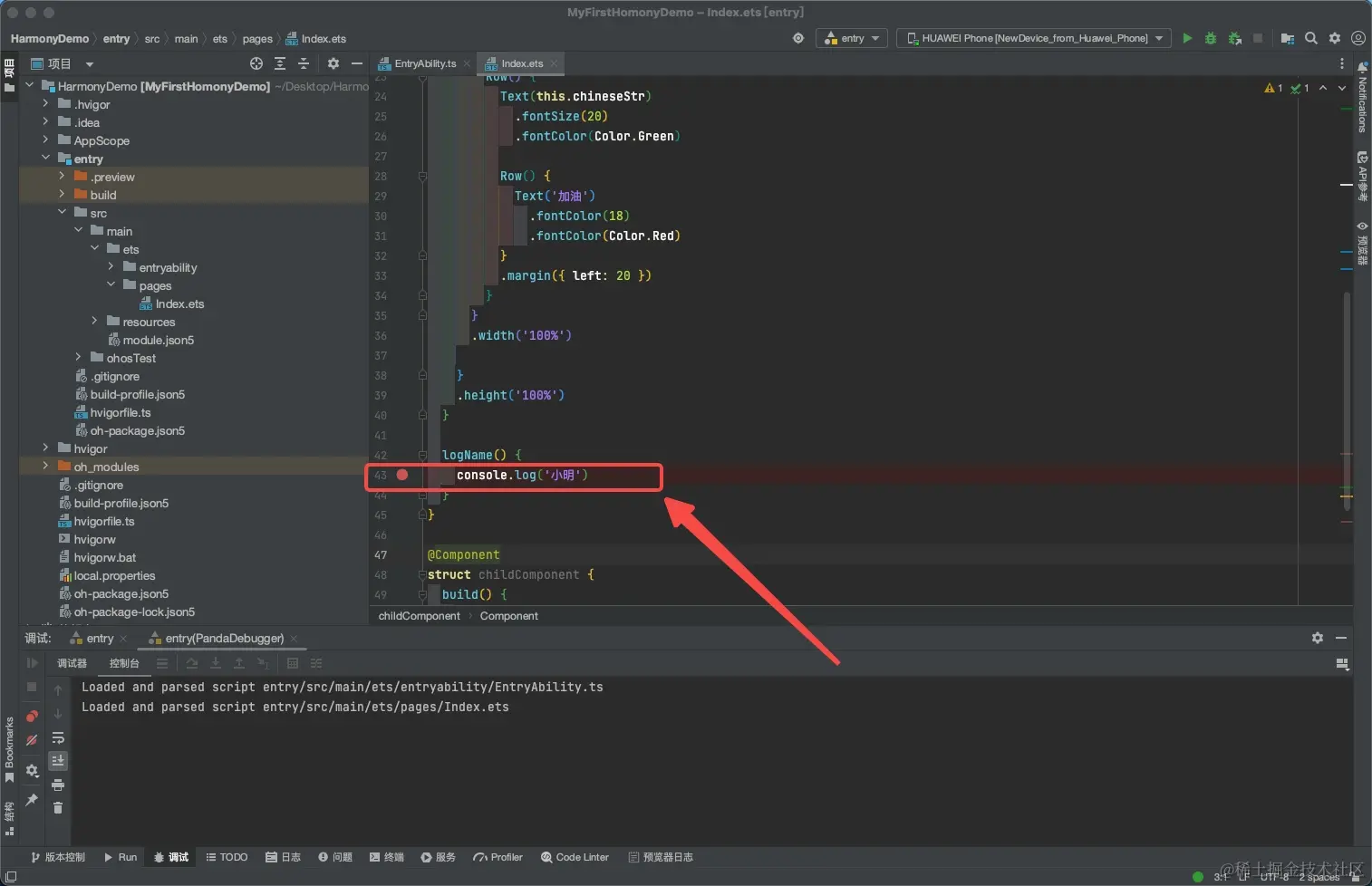Open debug panel settings gear on left strip
Screen dimensions: 1372x886
click(32, 771)
